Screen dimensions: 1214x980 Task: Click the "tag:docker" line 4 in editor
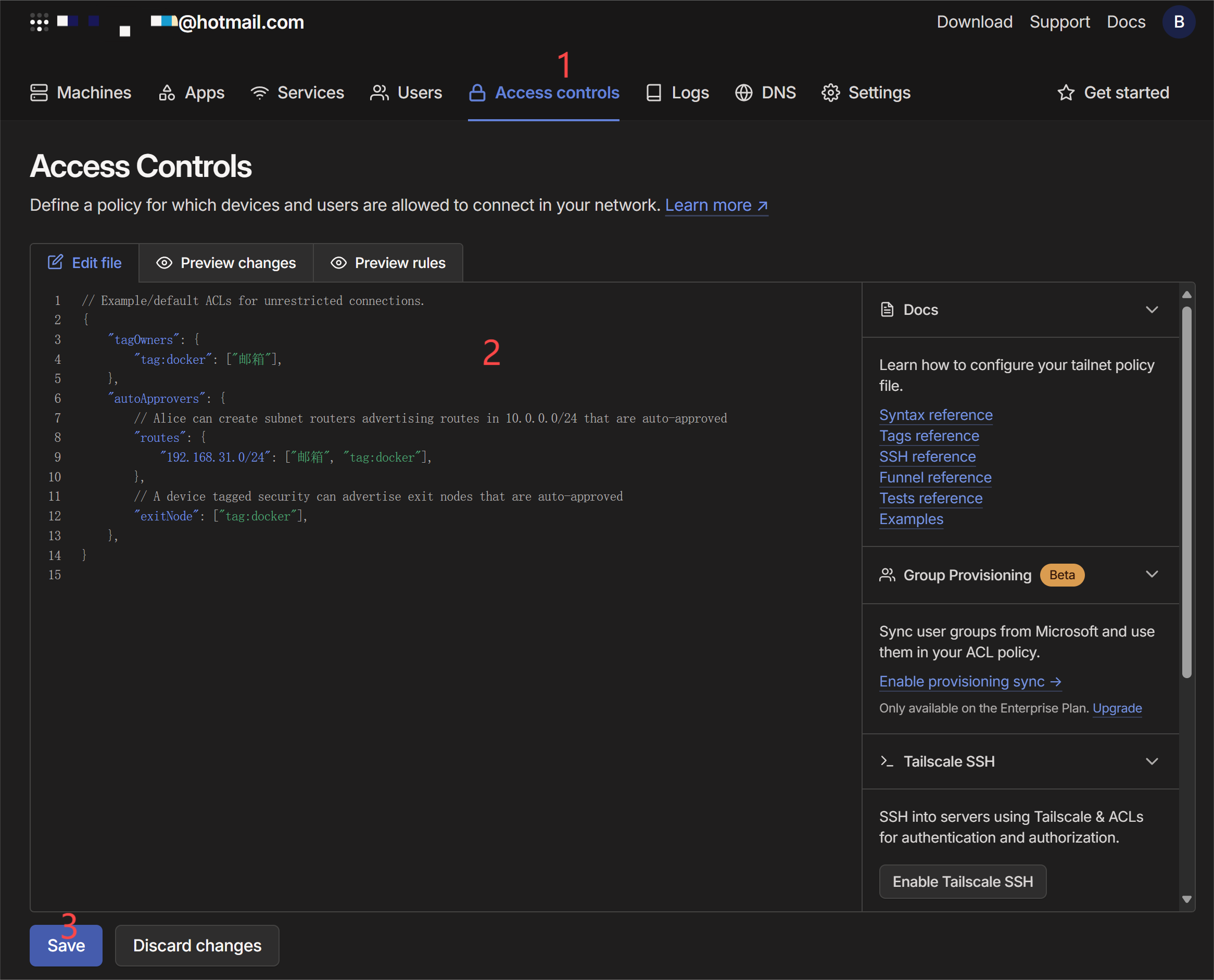pos(207,359)
